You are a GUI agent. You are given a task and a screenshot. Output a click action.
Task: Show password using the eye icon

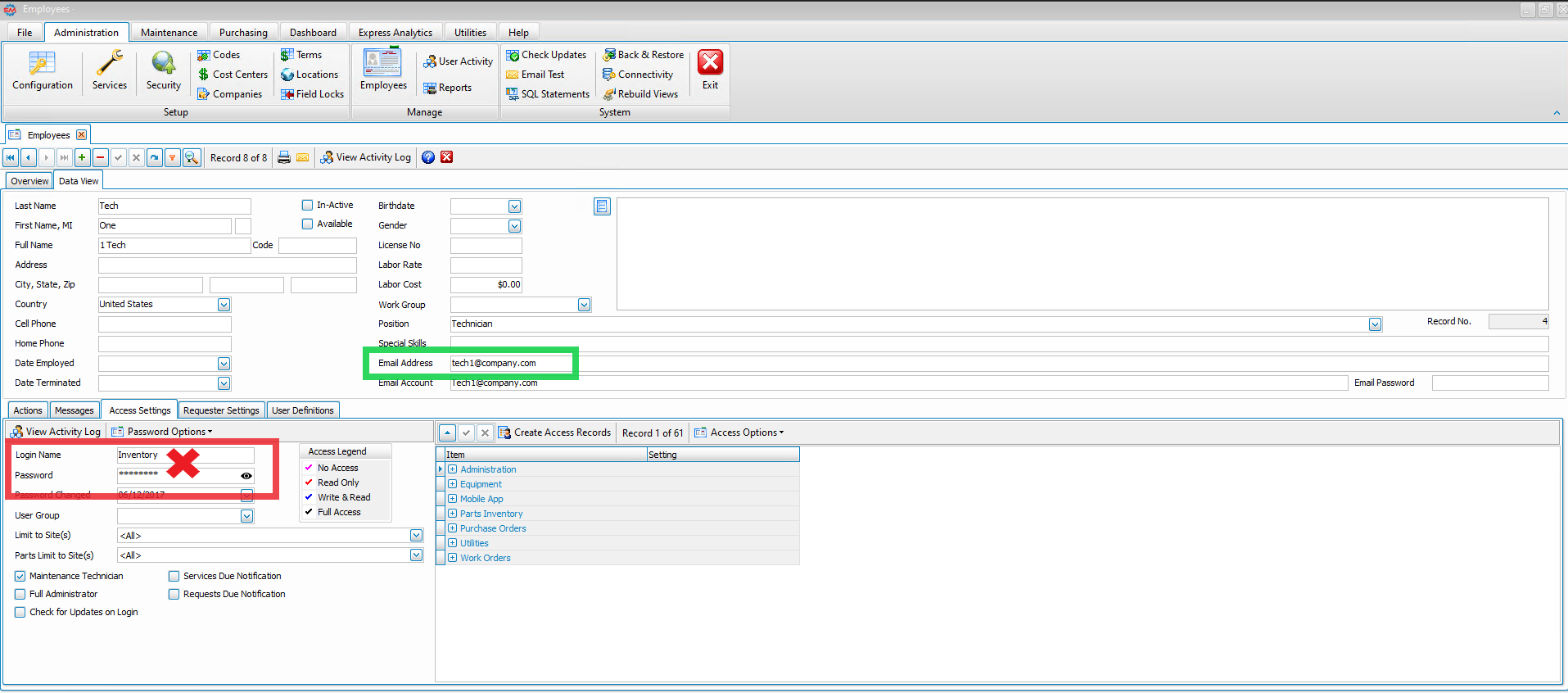coord(246,476)
